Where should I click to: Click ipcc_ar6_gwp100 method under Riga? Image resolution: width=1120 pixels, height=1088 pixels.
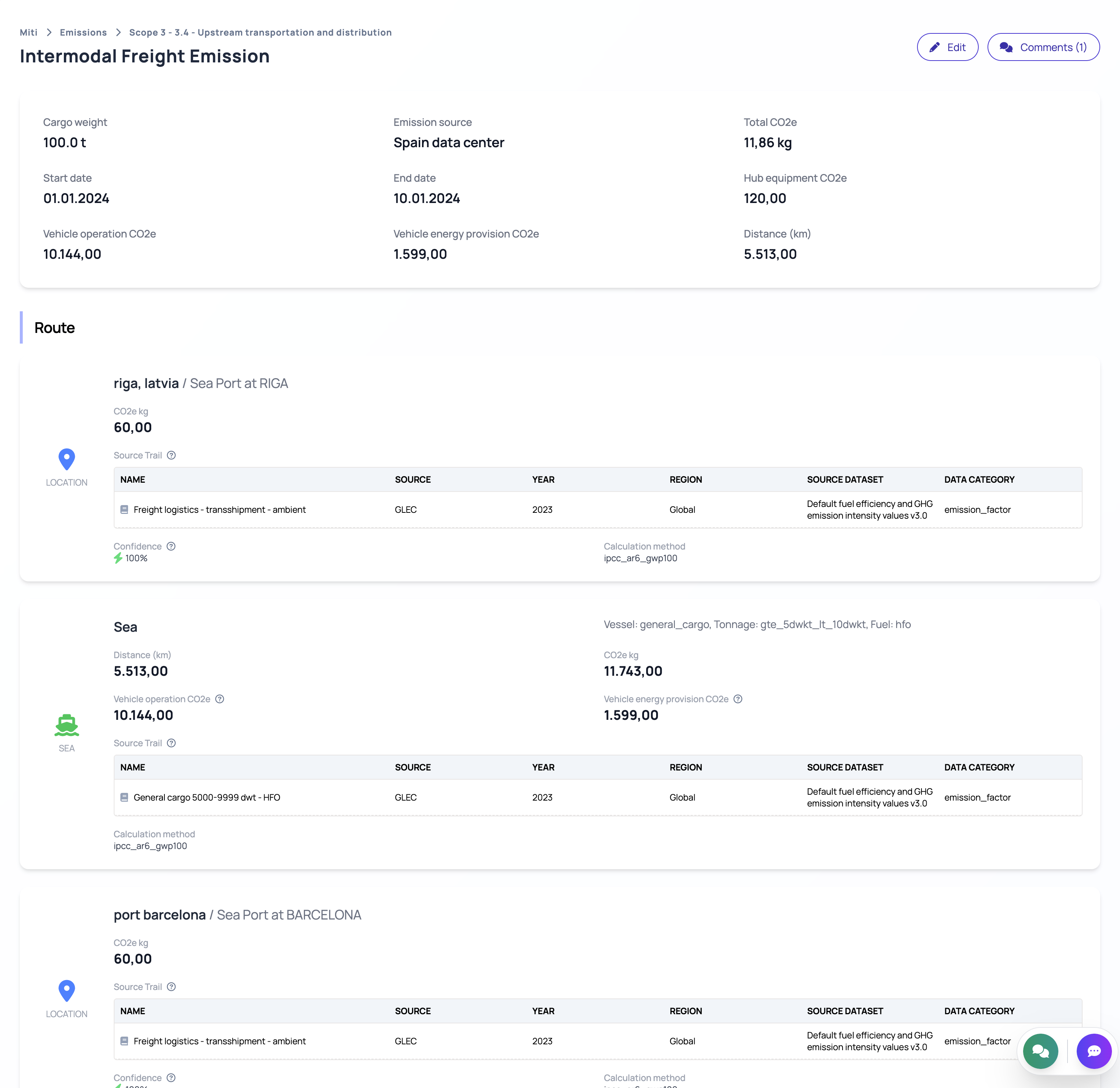point(641,559)
